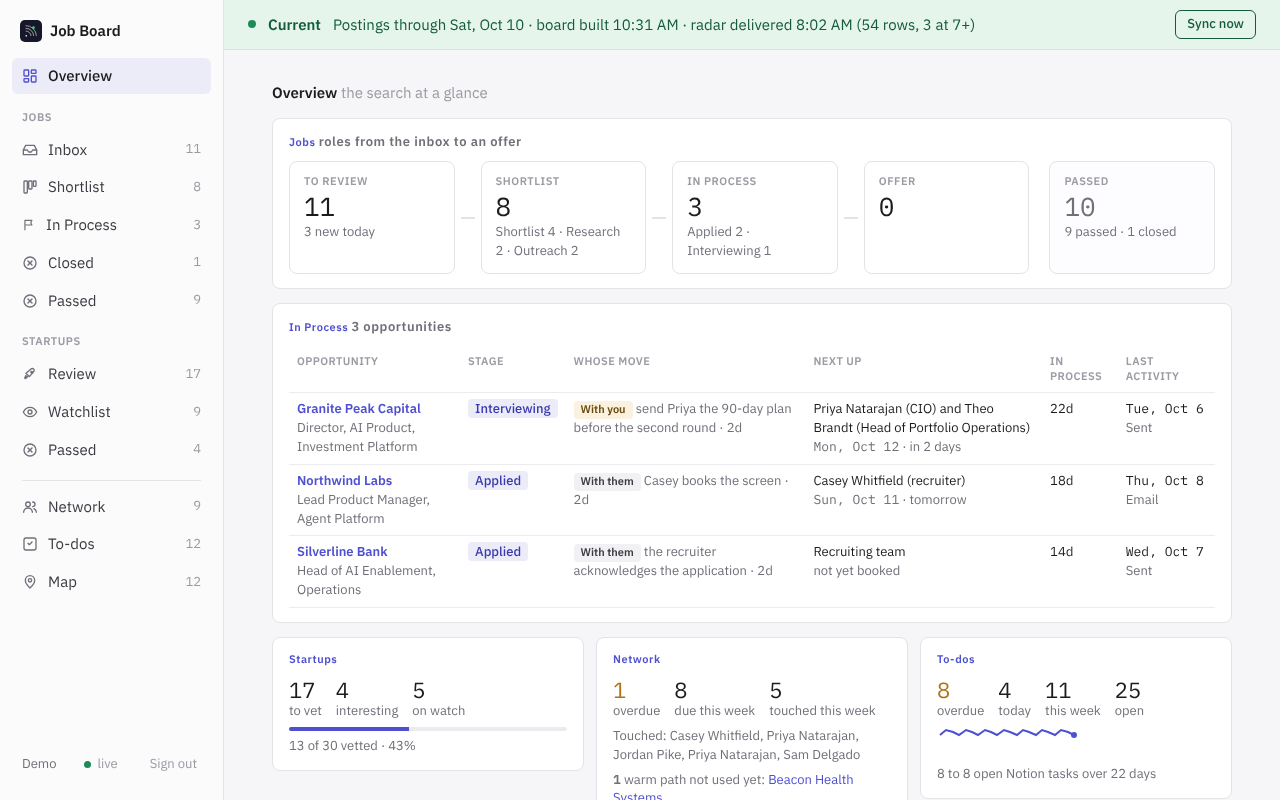This screenshot has width=1280, height=800.
Task: Go to Shortlist in sidebar
Action: (x=111, y=187)
